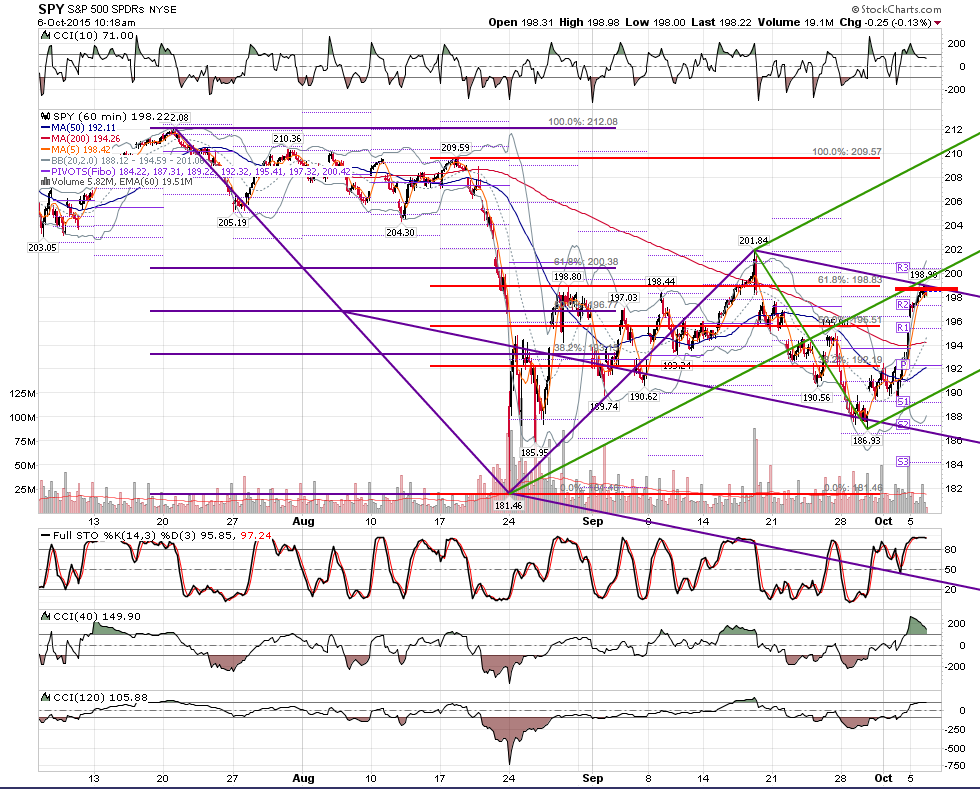Click the red down-triangle after Chg value
The image size is (980, 789).
(938, 23)
